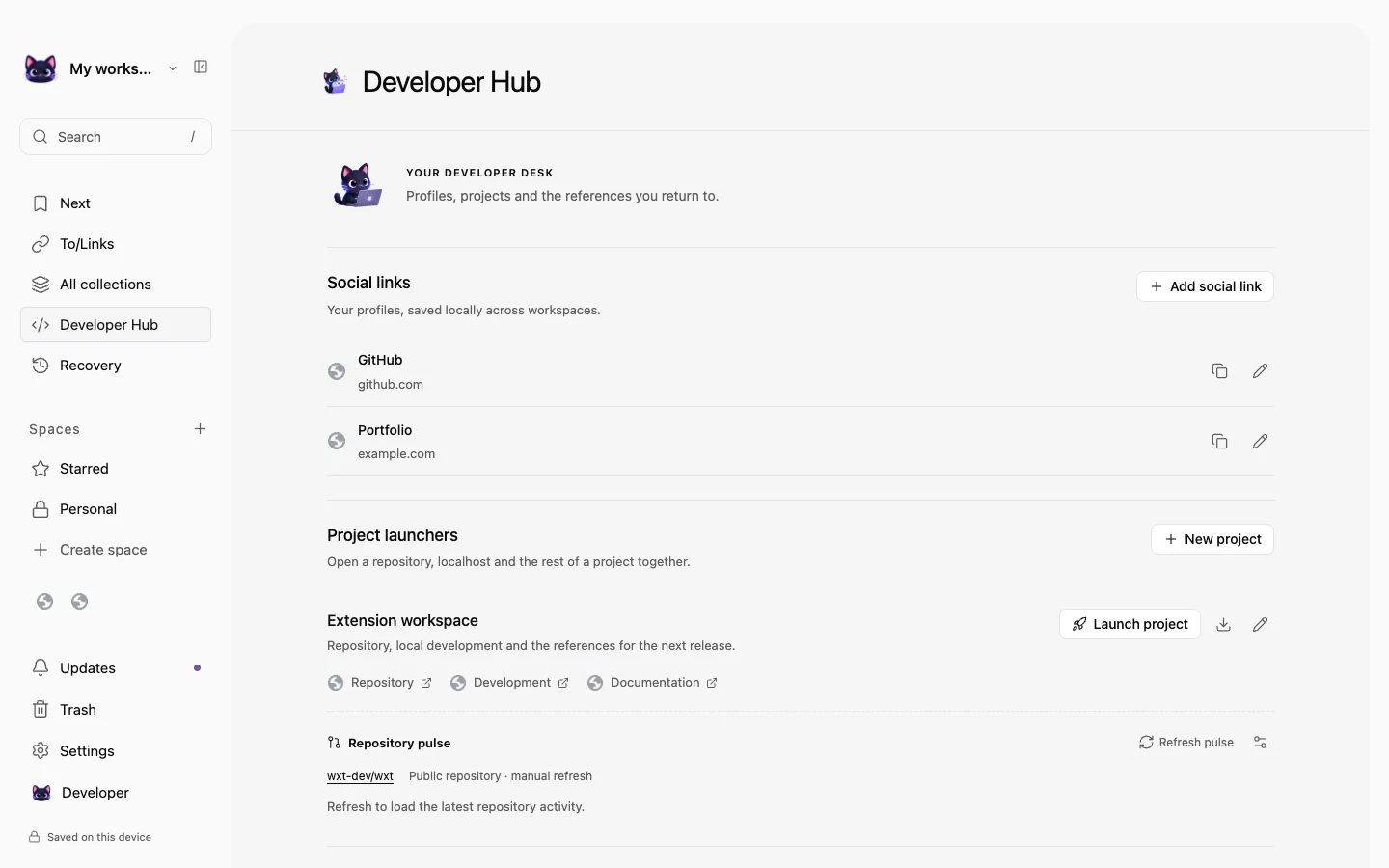Open Repository pulse settings sliders
The width and height of the screenshot is (1389, 868).
click(x=1260, y=743)
